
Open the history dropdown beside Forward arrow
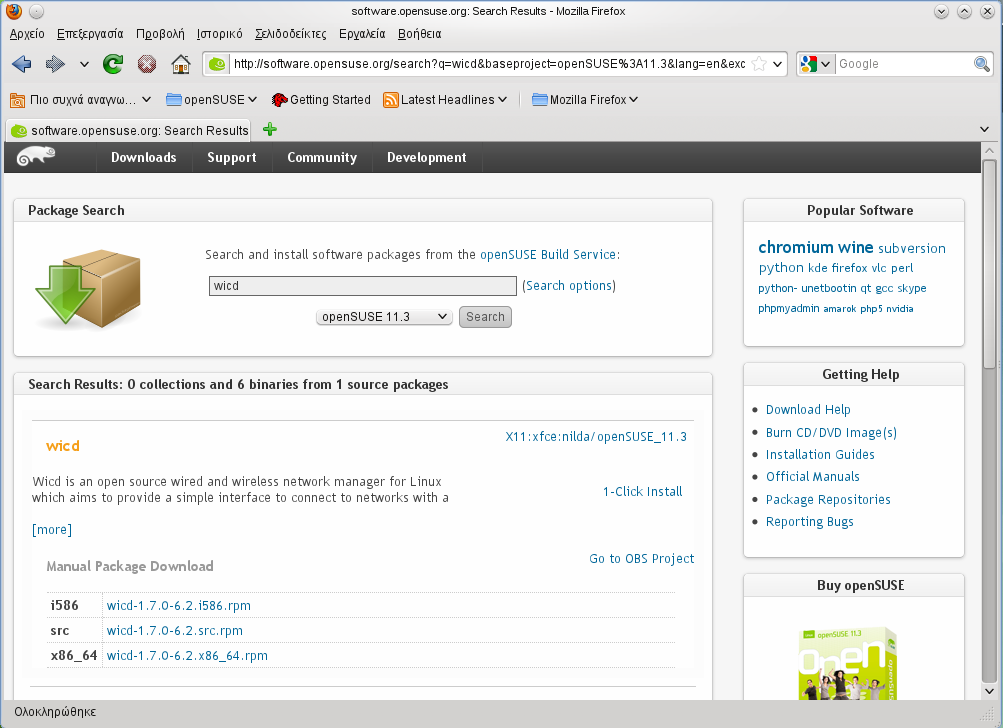pyautogui.click(x=84, y=64)
